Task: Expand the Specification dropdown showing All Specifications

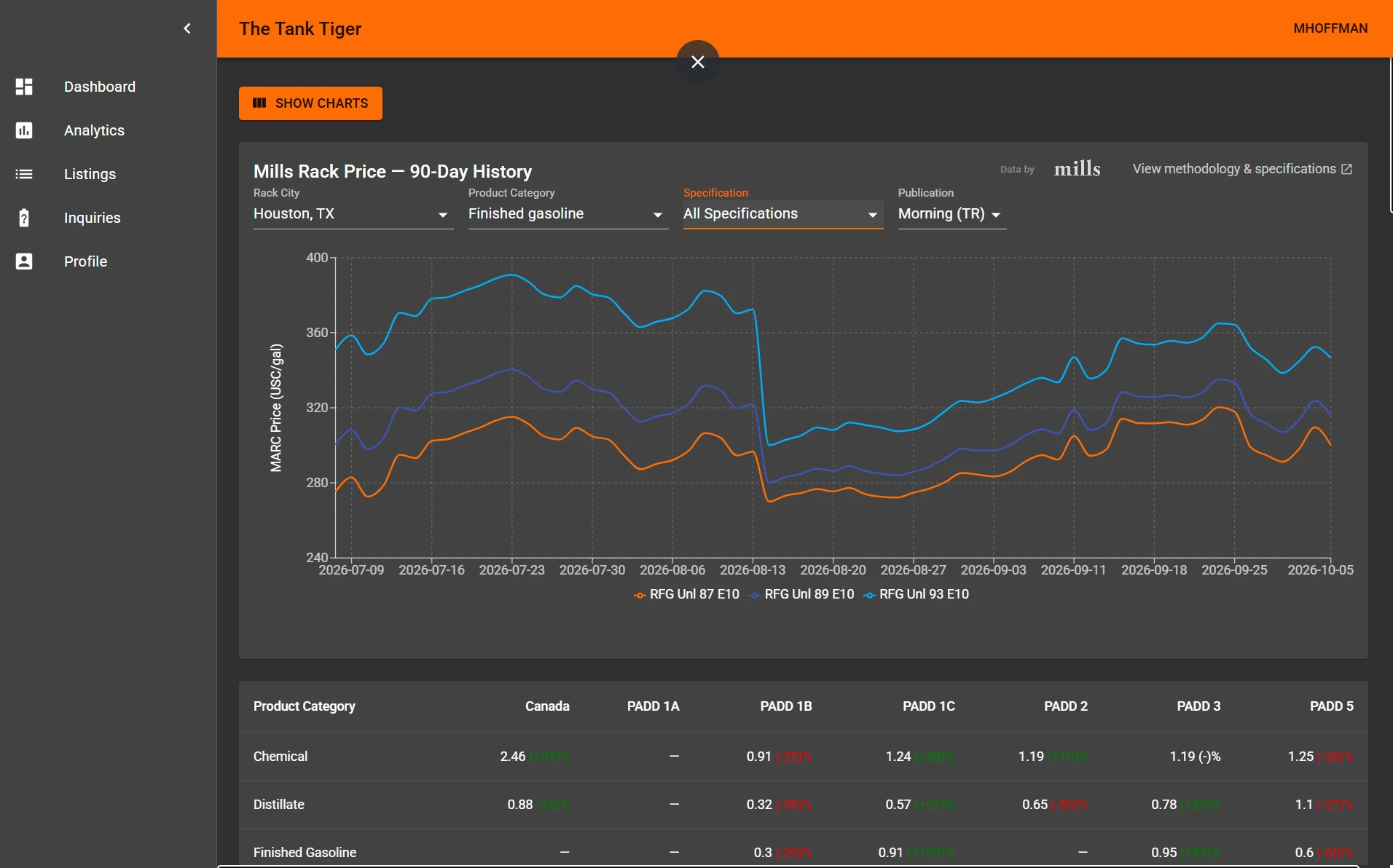Action: click(783, 214)
